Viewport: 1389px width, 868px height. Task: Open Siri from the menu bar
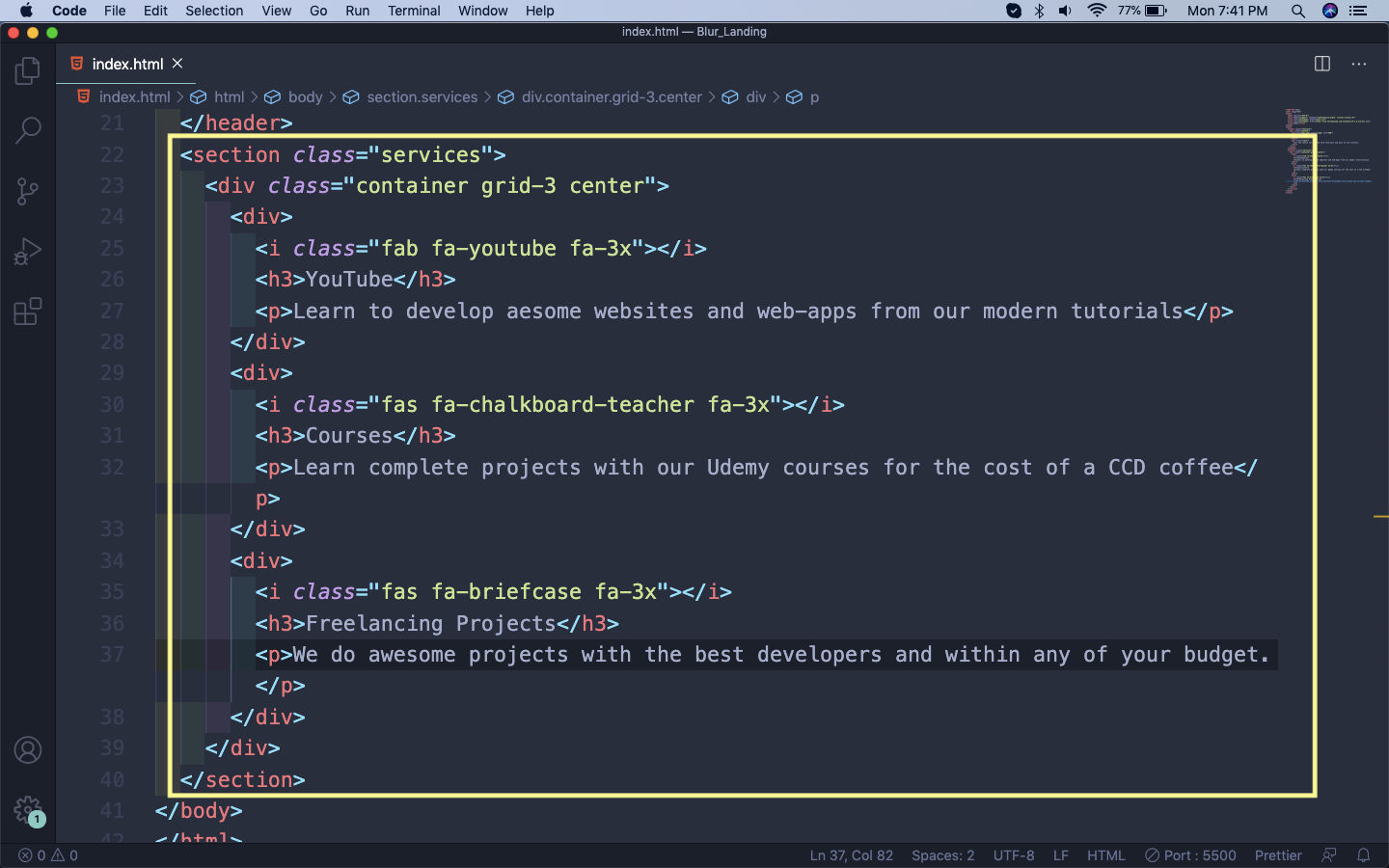coord(1330,11)
